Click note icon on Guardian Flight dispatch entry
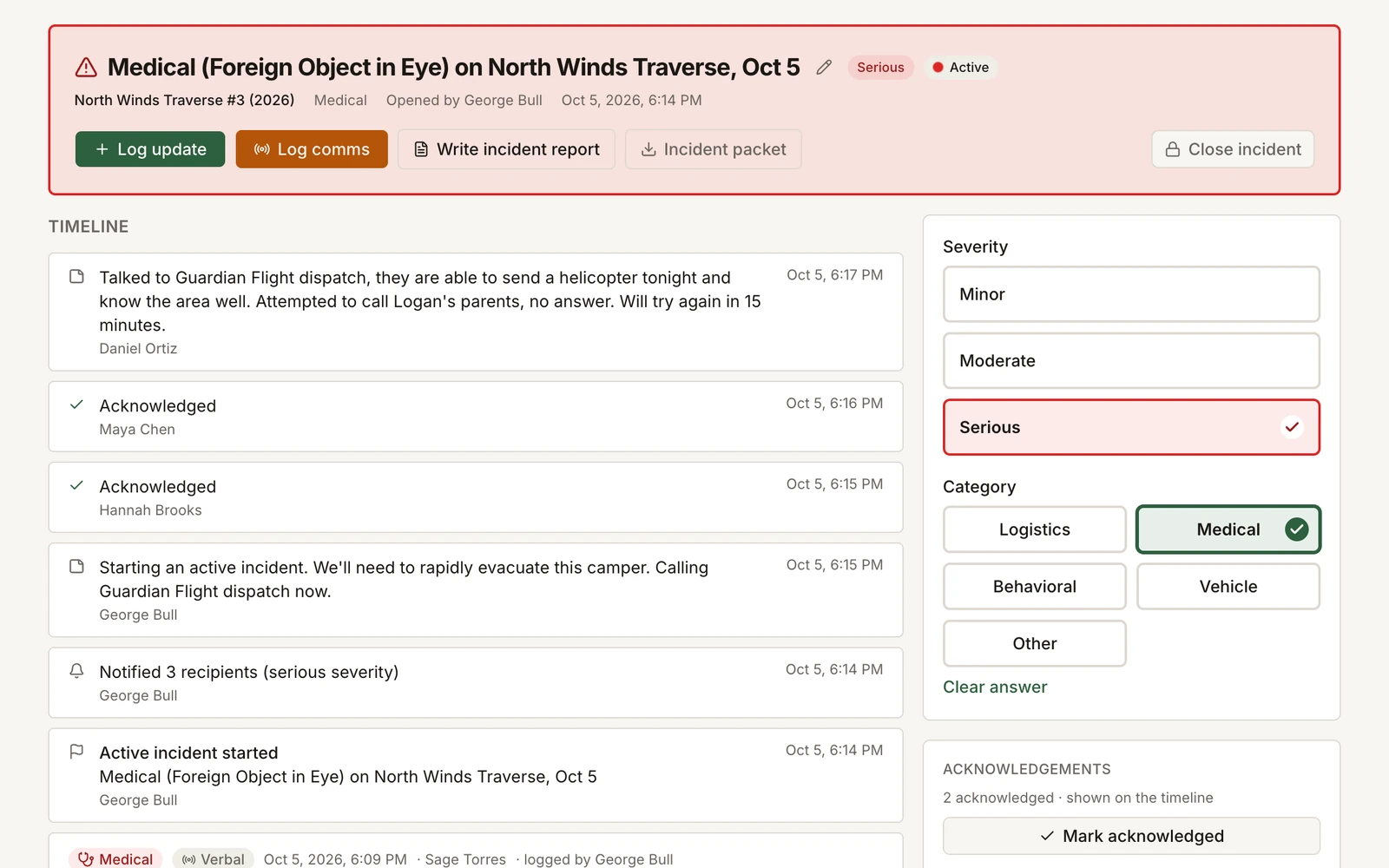Image resolution: width=1389 pixels, height=868 pixels. coord(76,276)
